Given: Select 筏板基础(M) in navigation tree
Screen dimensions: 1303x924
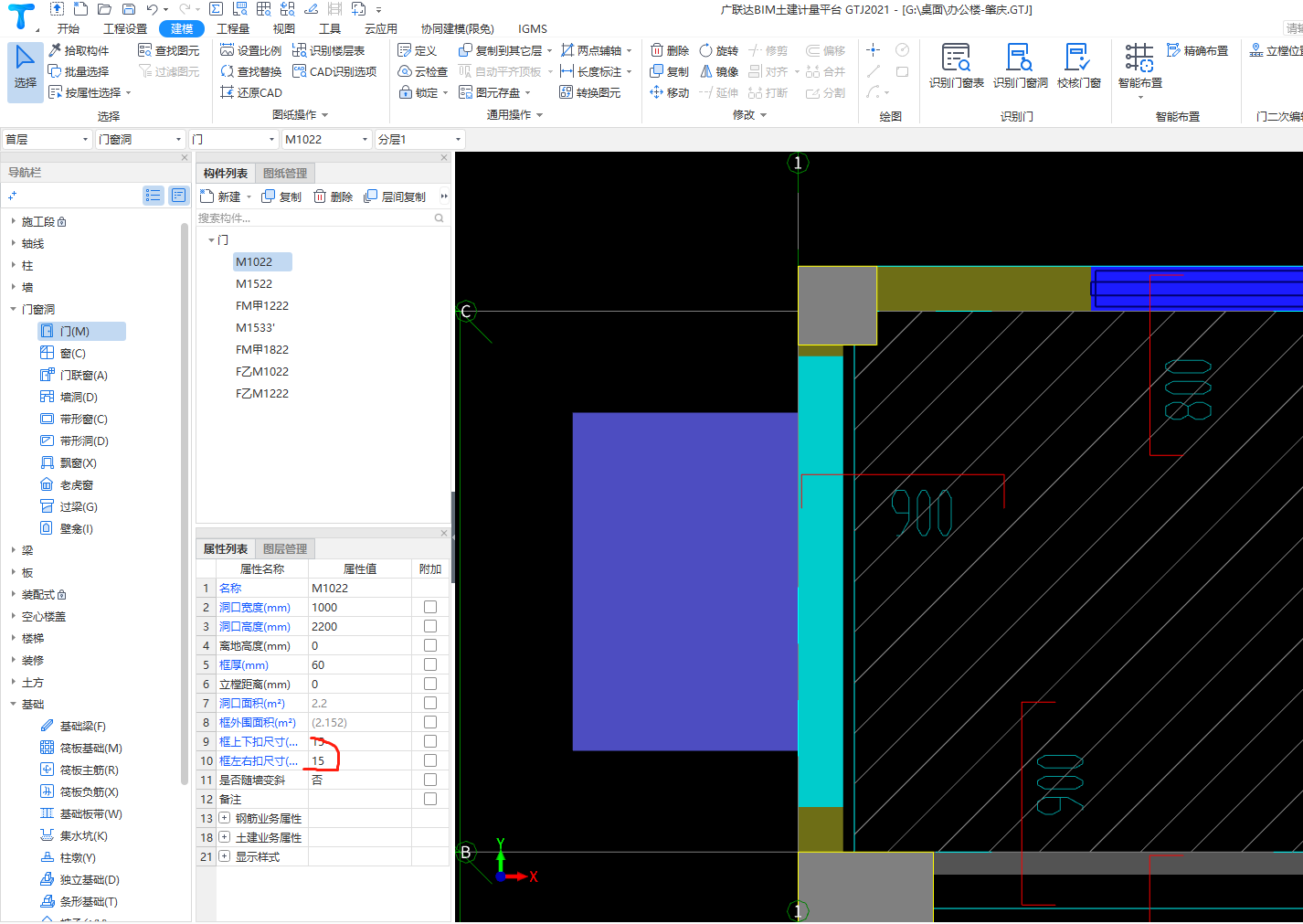Looking at the screenshot, I should pos(81,748).
